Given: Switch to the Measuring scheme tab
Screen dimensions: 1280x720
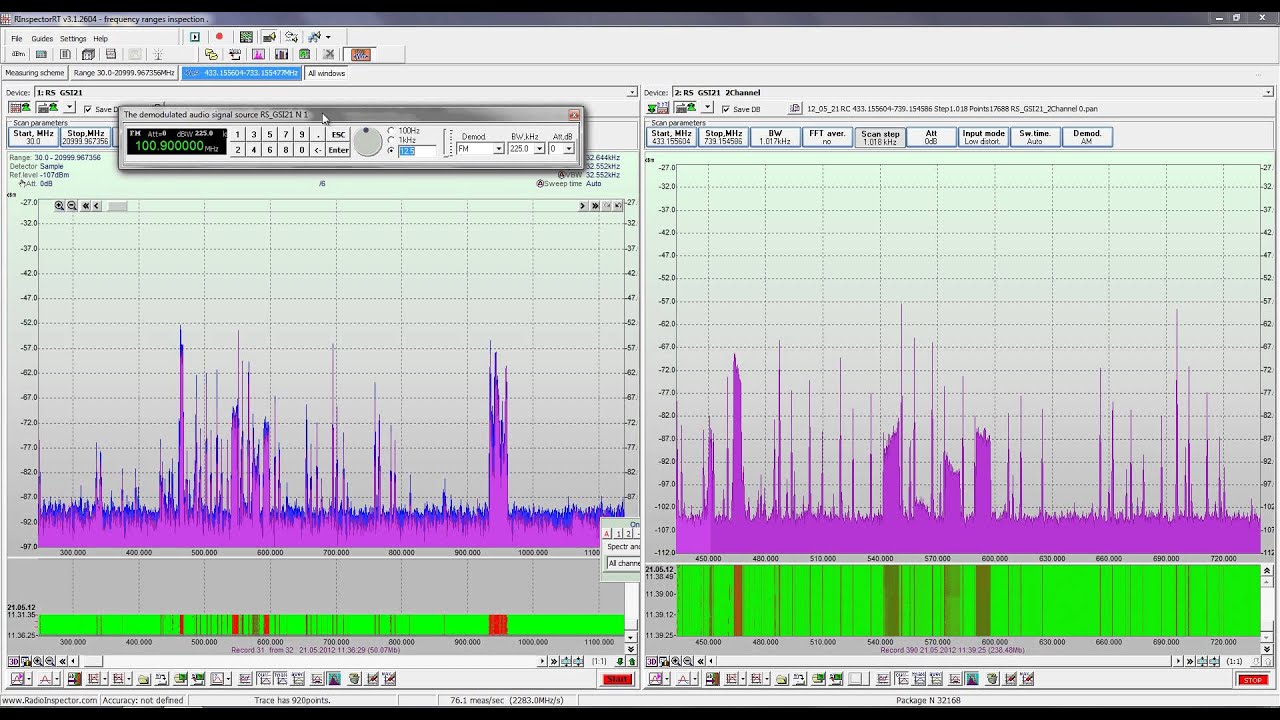Looking at the screenshot, I should (35, 73).
